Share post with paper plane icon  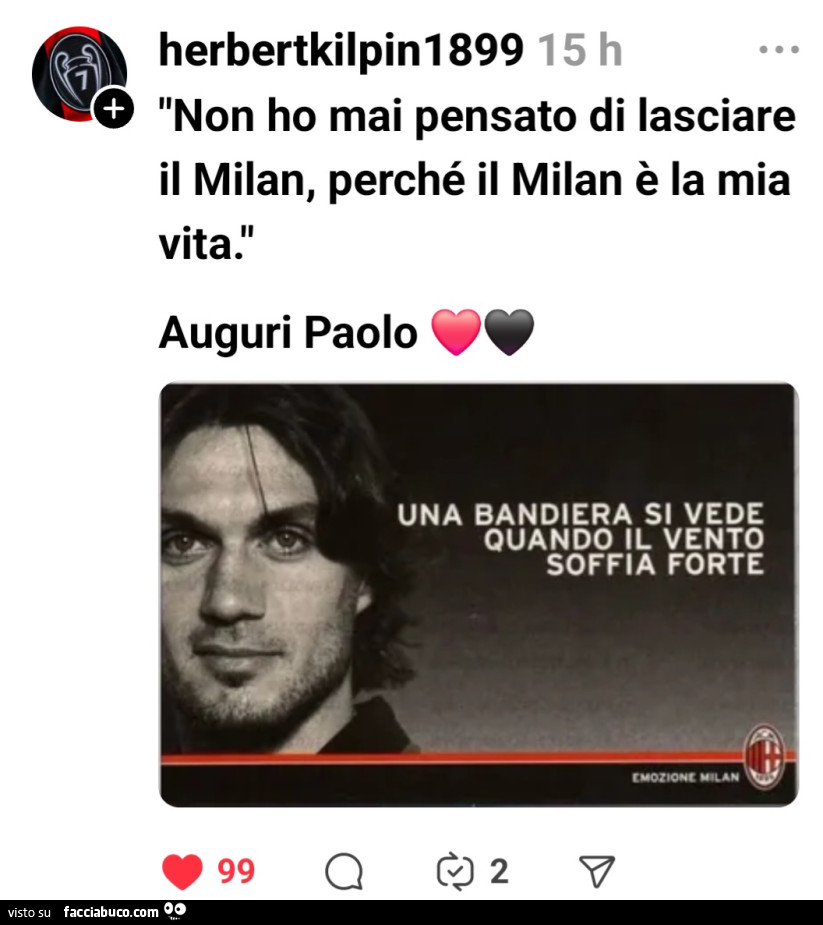click(597, 871)
